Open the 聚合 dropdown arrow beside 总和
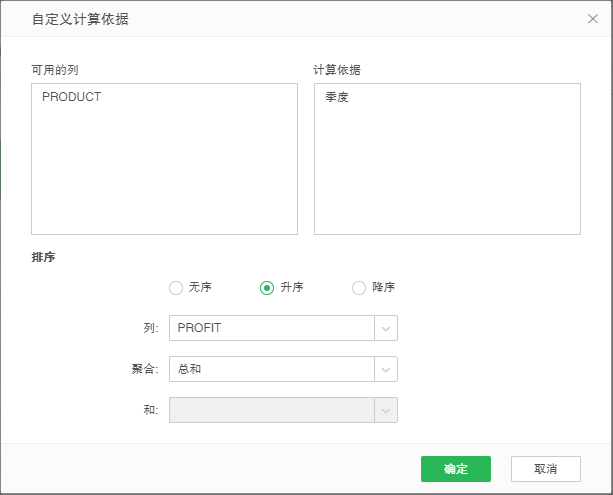 pos(386,369)
